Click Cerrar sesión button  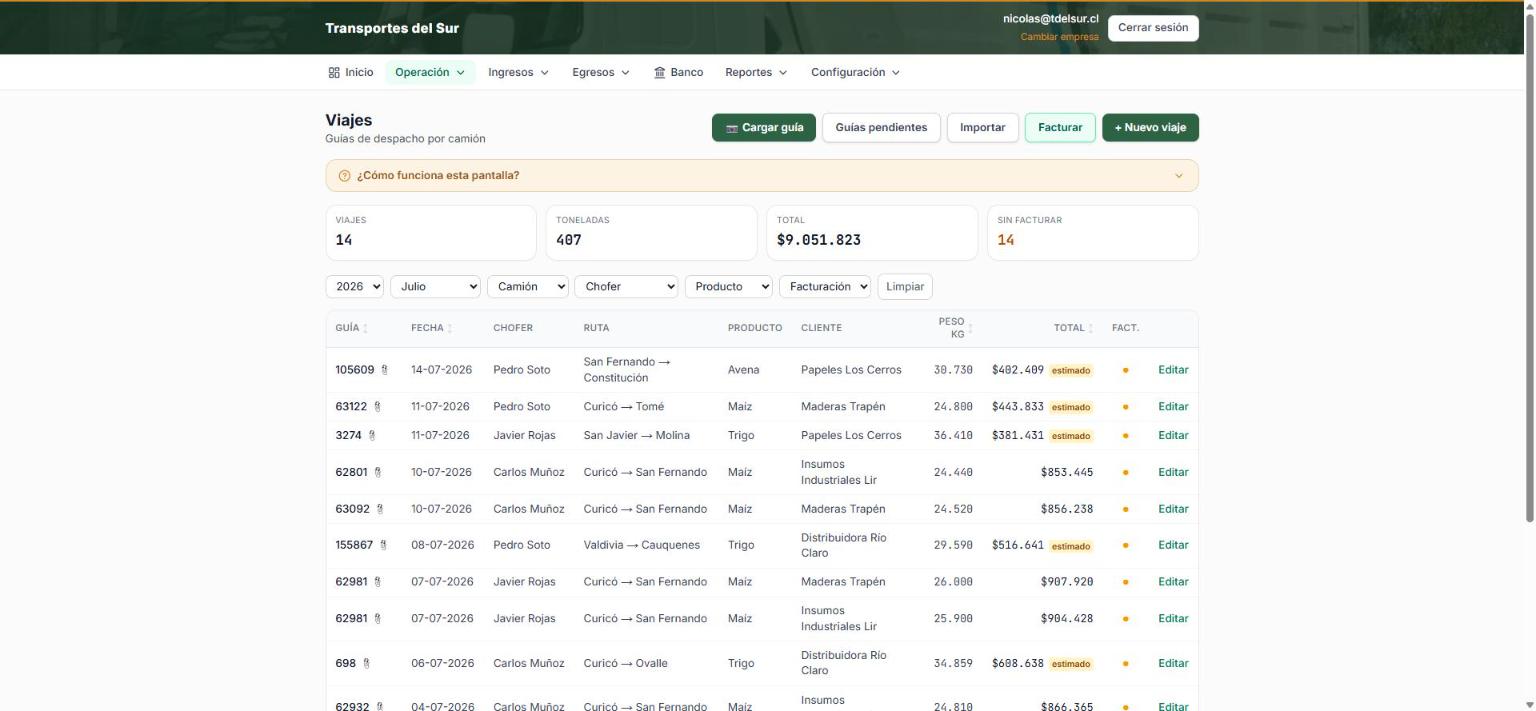[1153, 28]
